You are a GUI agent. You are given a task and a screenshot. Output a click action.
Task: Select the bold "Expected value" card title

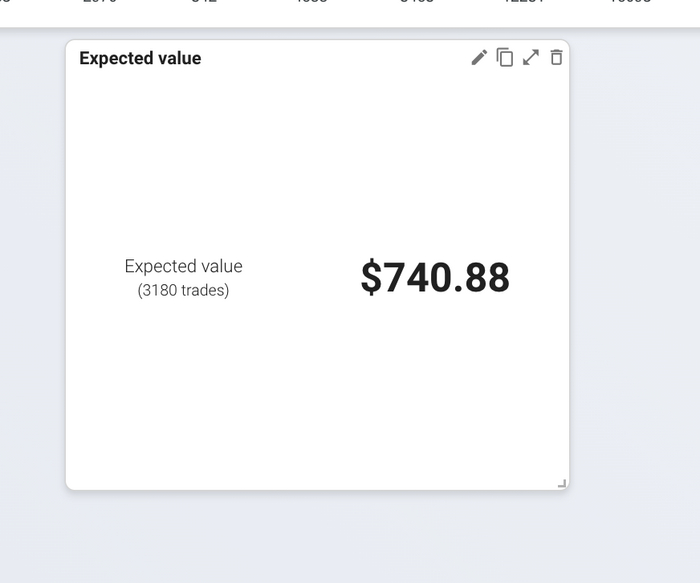coord(140,58)
